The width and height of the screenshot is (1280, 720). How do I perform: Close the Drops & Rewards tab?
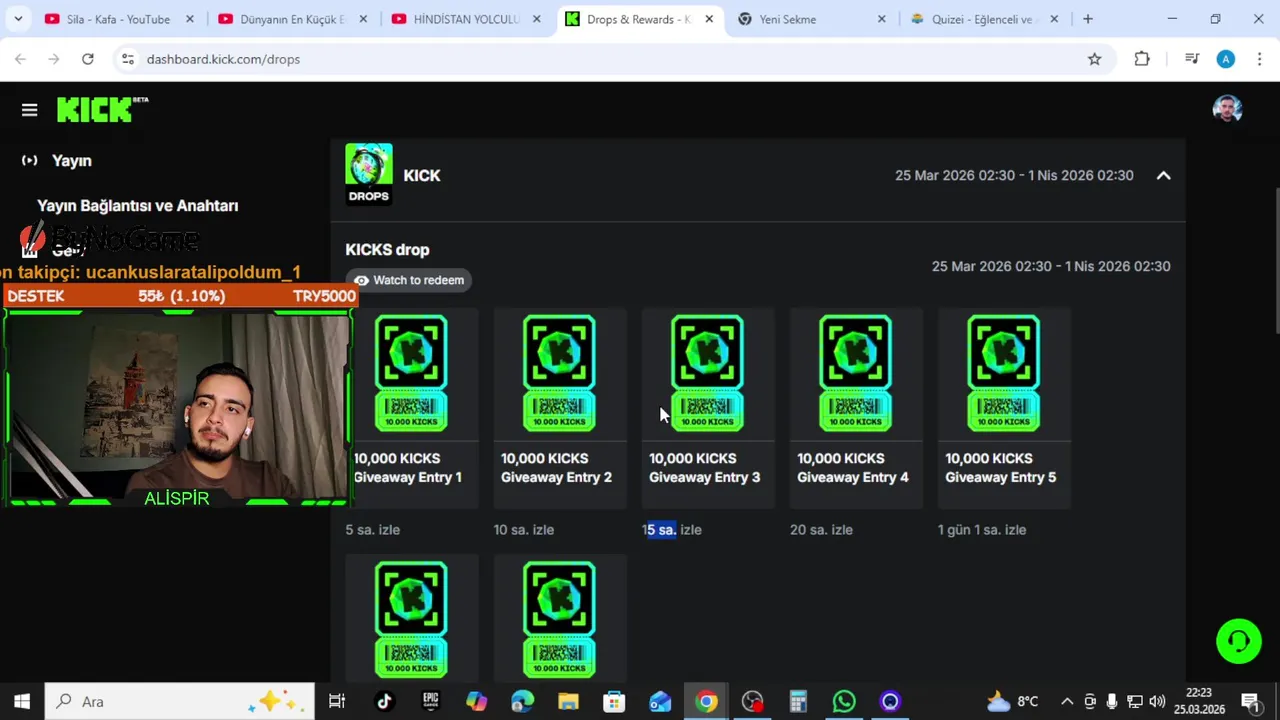tap(707, 19)
